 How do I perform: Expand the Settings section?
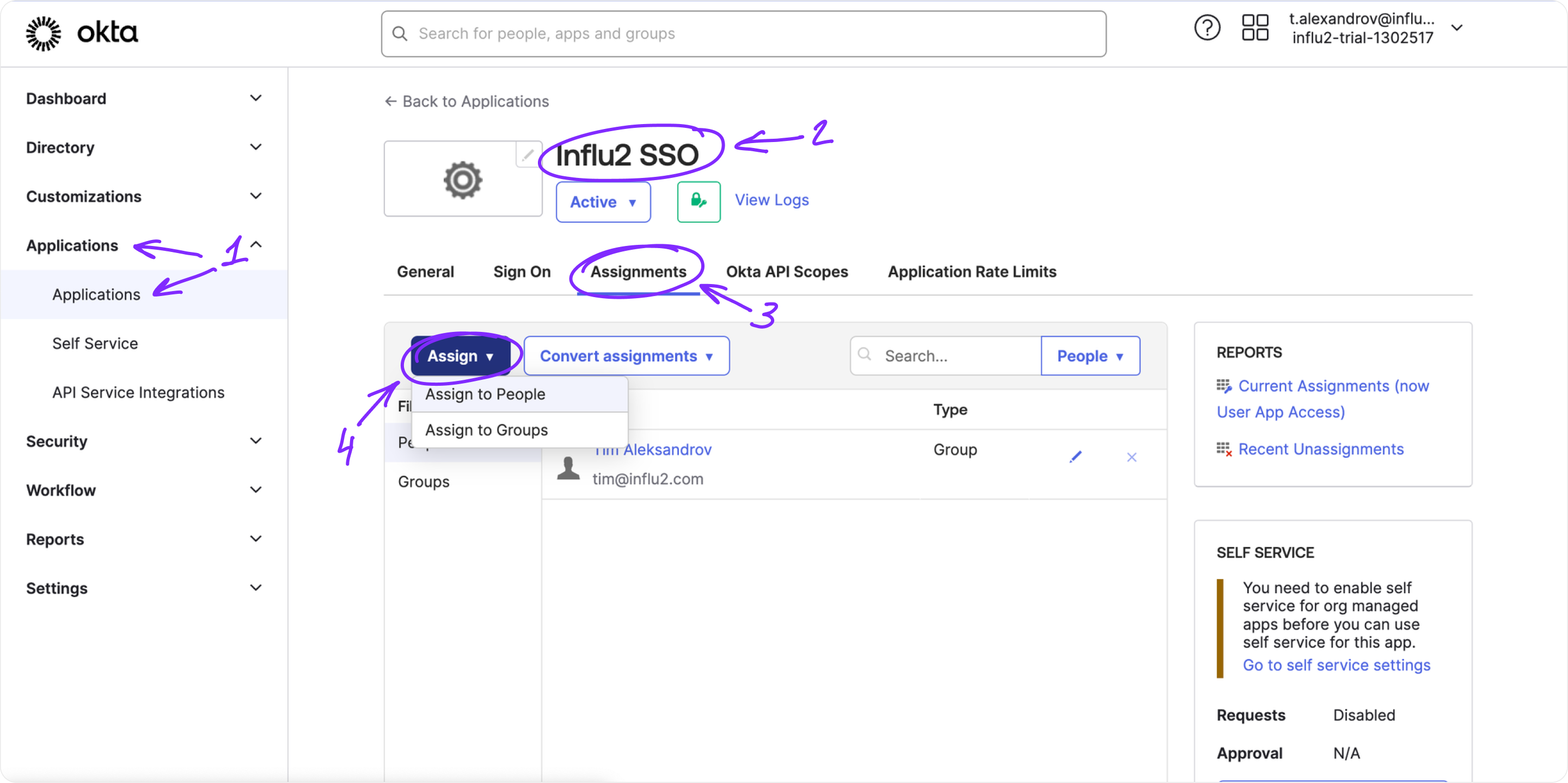coord(256,588)
